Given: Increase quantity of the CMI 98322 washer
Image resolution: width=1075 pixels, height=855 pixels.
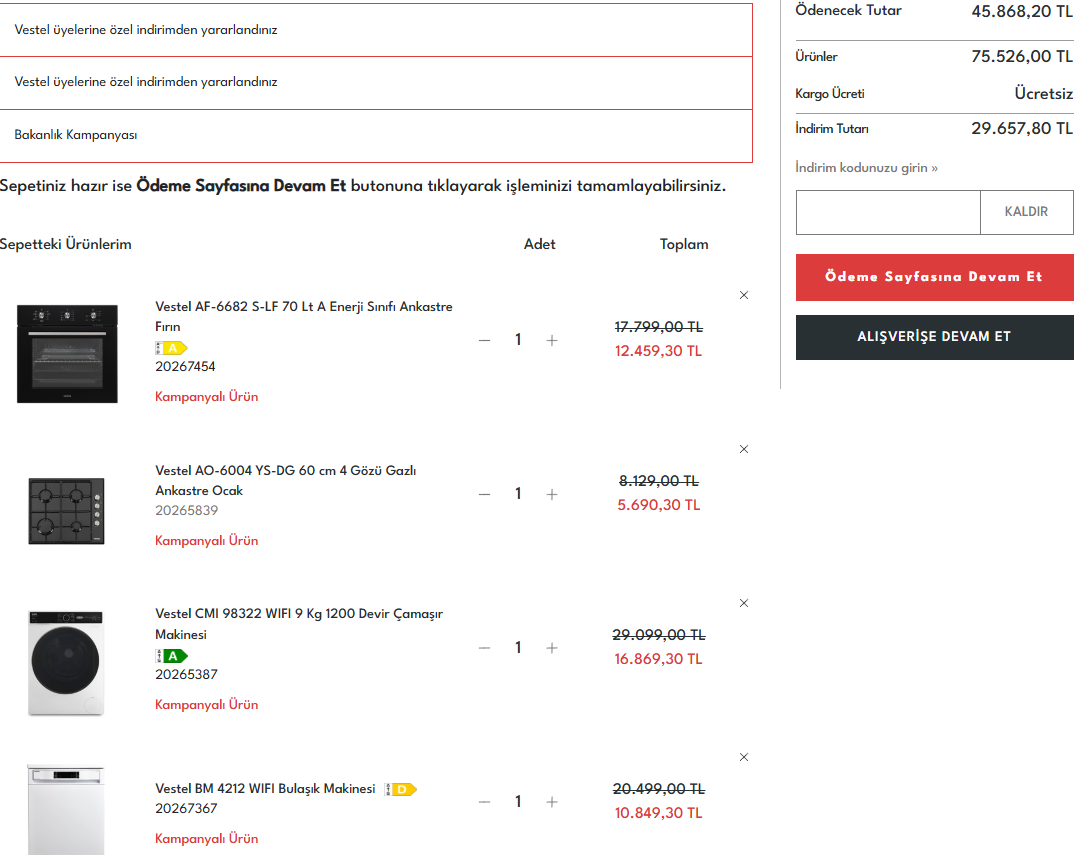Looking at the screenshot, I should tap(552, 648).
